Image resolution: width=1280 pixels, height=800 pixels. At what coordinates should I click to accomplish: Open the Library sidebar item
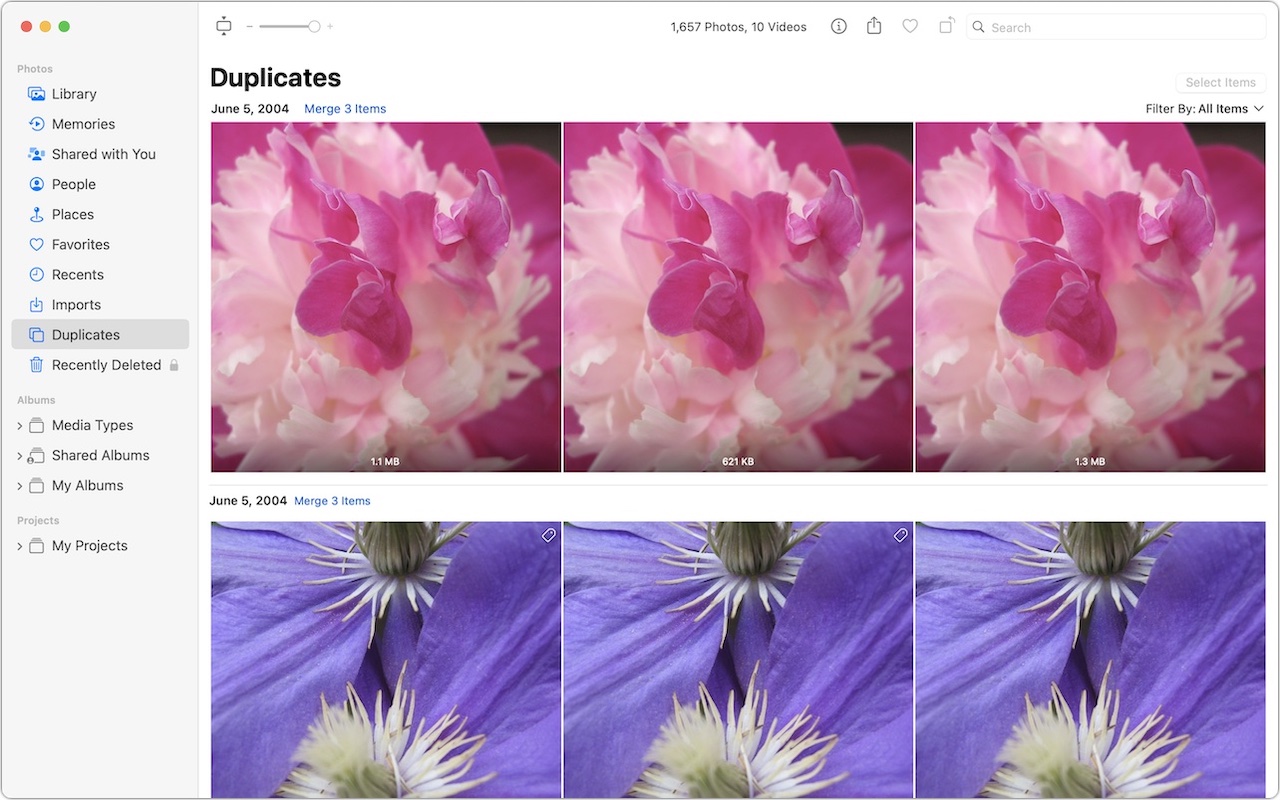74,93
